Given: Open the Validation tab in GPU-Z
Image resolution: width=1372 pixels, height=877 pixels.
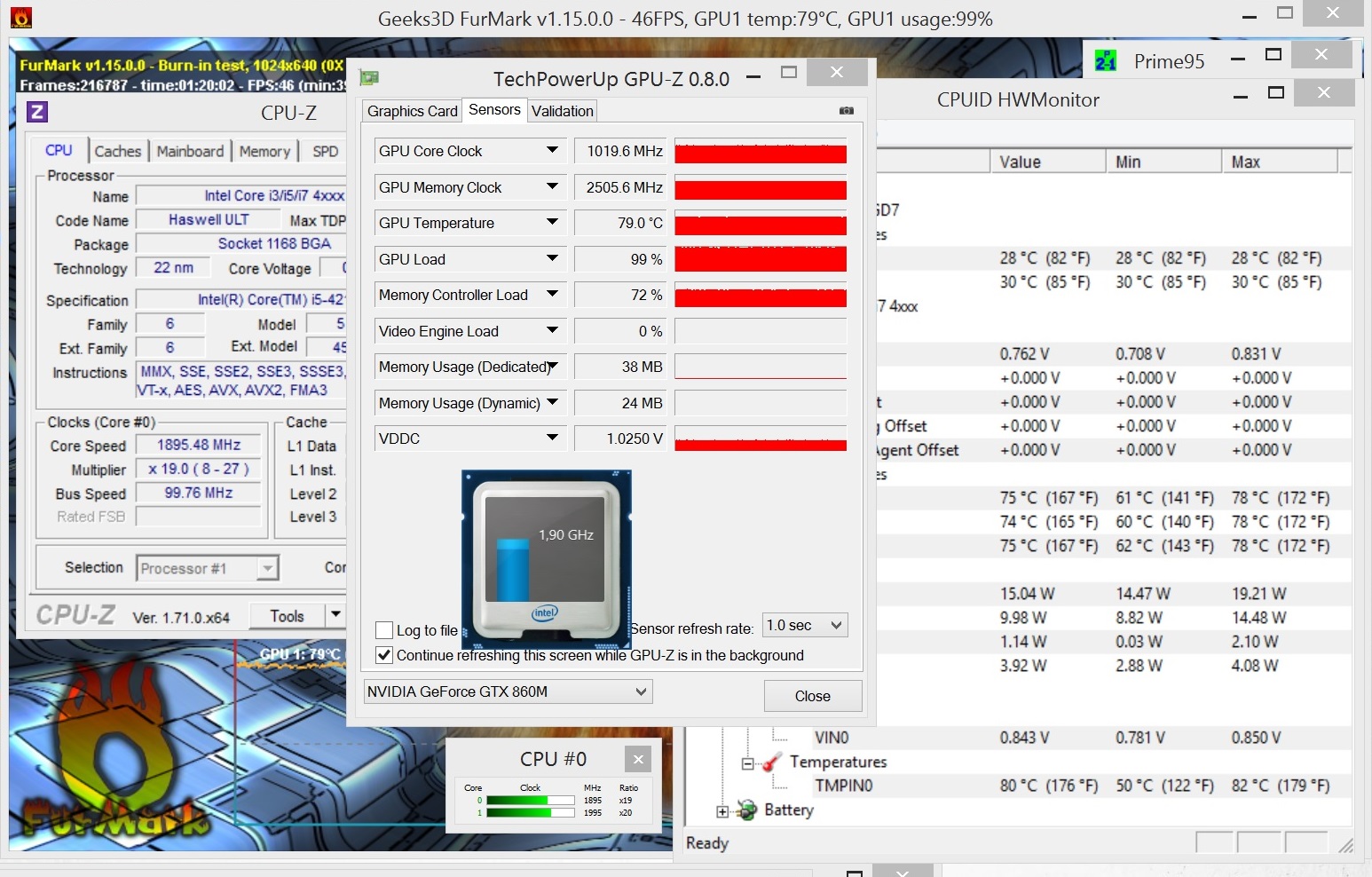Looking at the screenshot, I should click(x=563, y=111).
